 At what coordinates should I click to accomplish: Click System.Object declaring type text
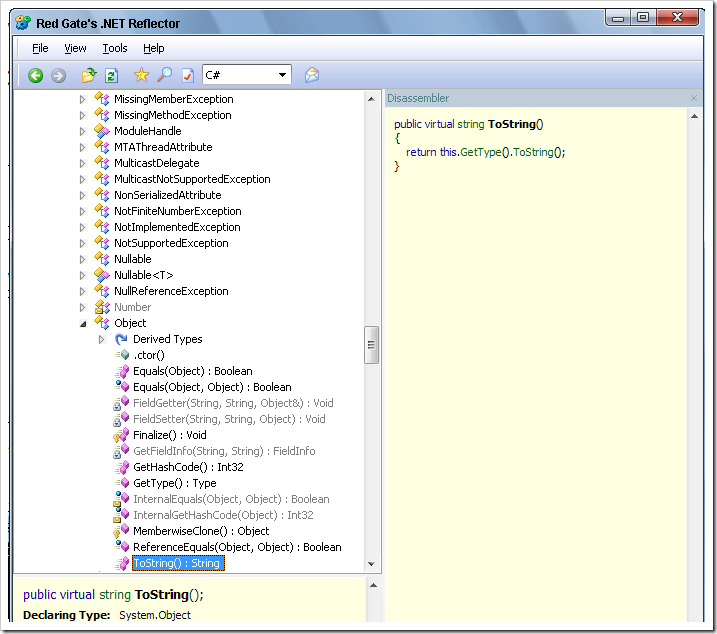click(155, 615)
